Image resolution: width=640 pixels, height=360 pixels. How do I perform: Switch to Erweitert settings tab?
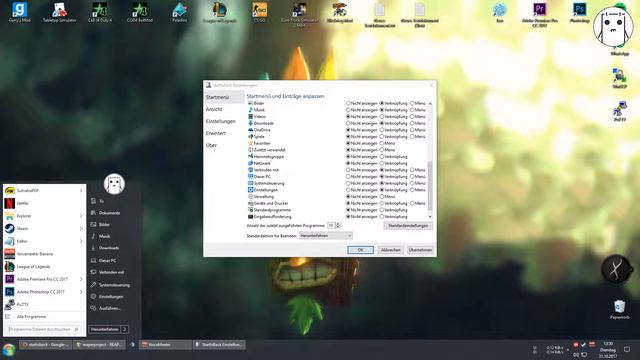click(x=224, y=133)
